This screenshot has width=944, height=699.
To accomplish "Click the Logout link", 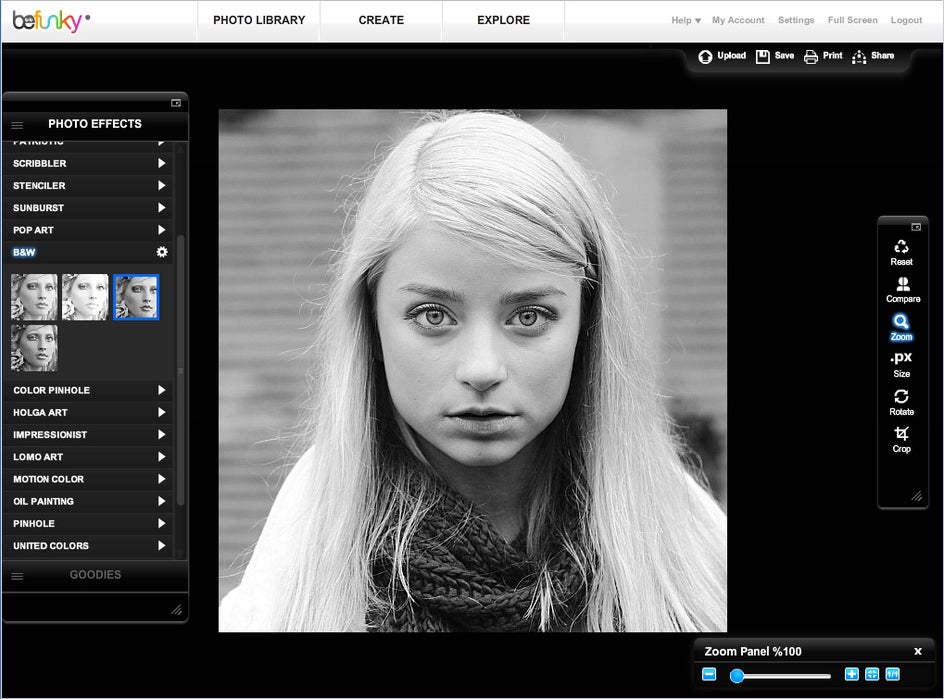I will coord(906,20).
